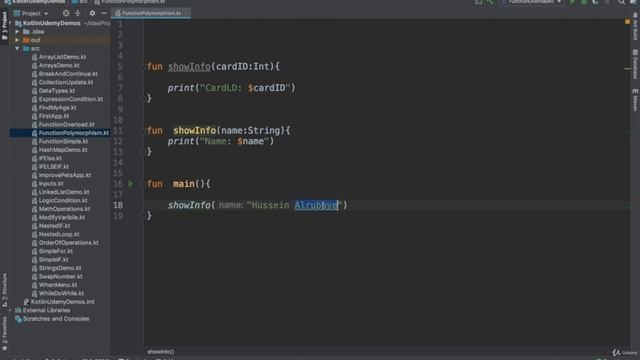Open BreakAndContinue.kt file

[x=68, y=74]
